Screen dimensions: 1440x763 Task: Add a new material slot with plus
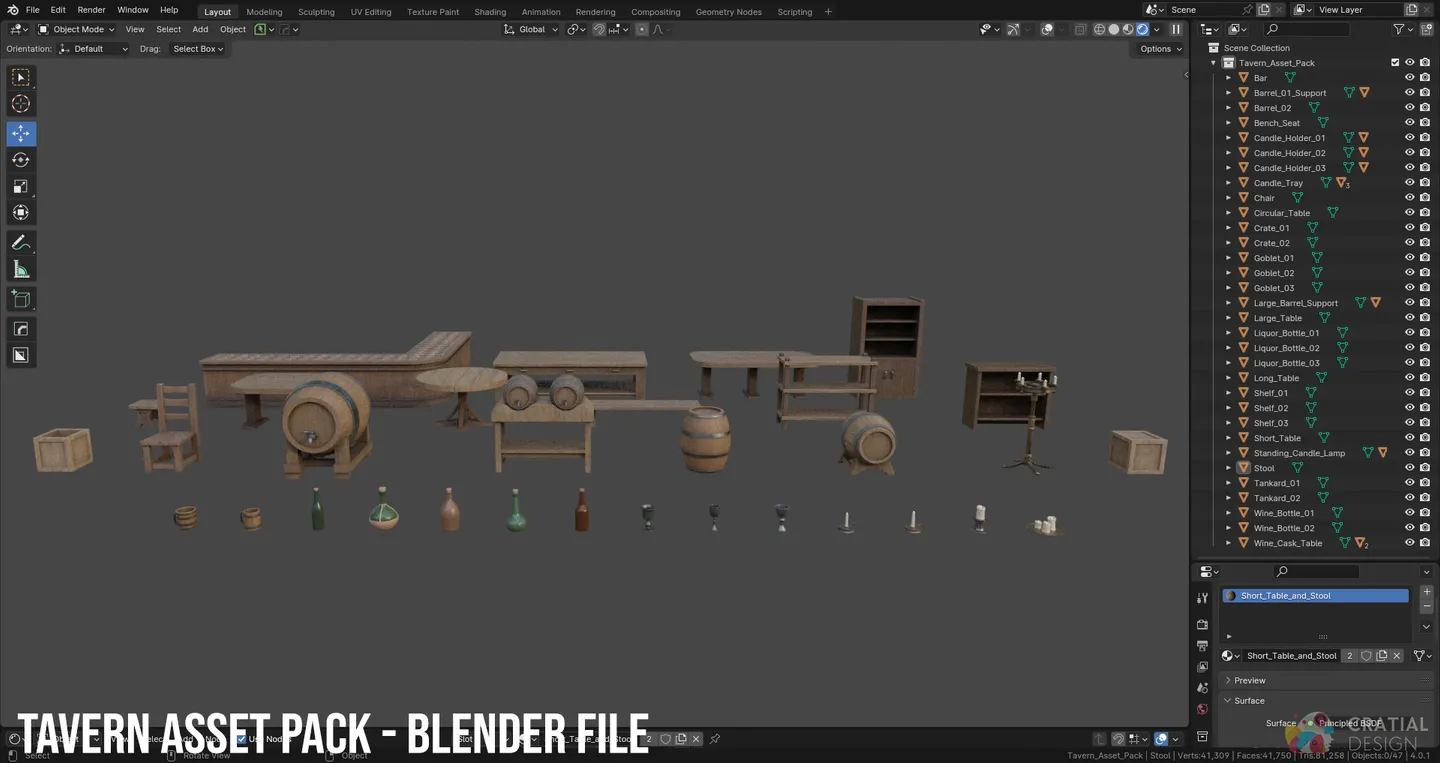coord(1427,592)
